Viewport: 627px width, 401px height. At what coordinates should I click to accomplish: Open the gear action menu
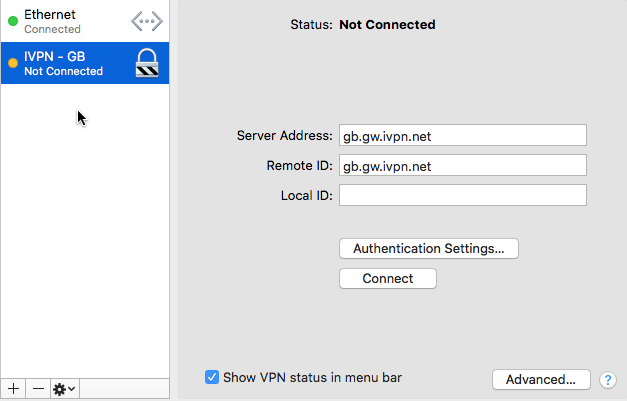[65, 389]
